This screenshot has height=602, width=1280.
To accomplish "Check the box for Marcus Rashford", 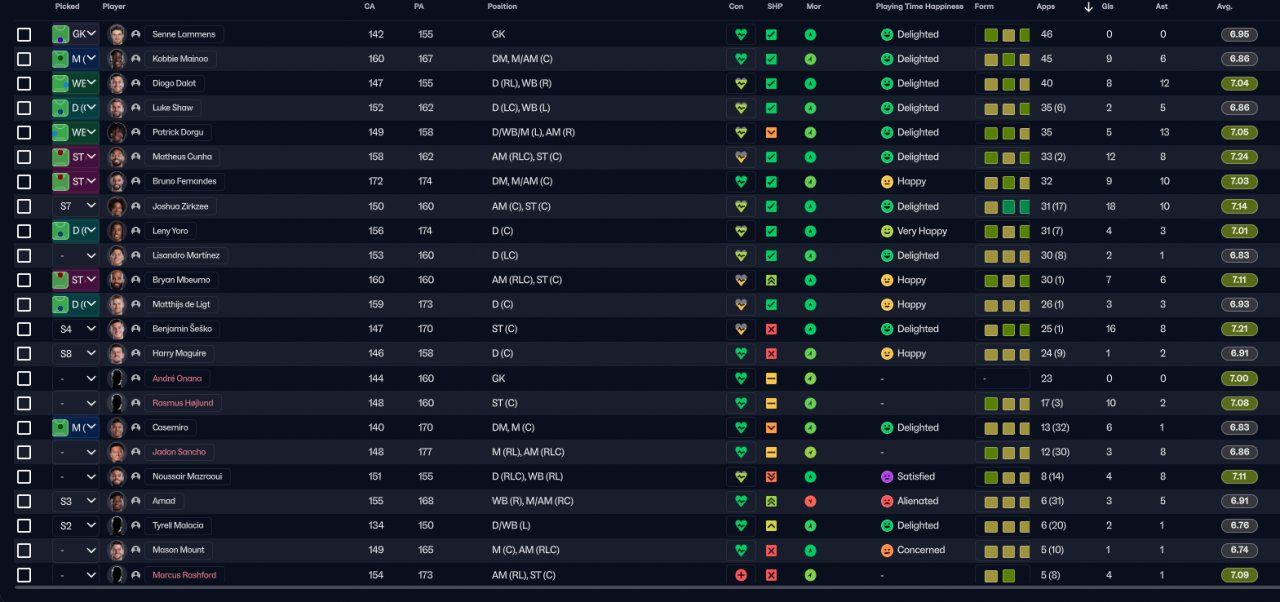I will coord(24,575).
